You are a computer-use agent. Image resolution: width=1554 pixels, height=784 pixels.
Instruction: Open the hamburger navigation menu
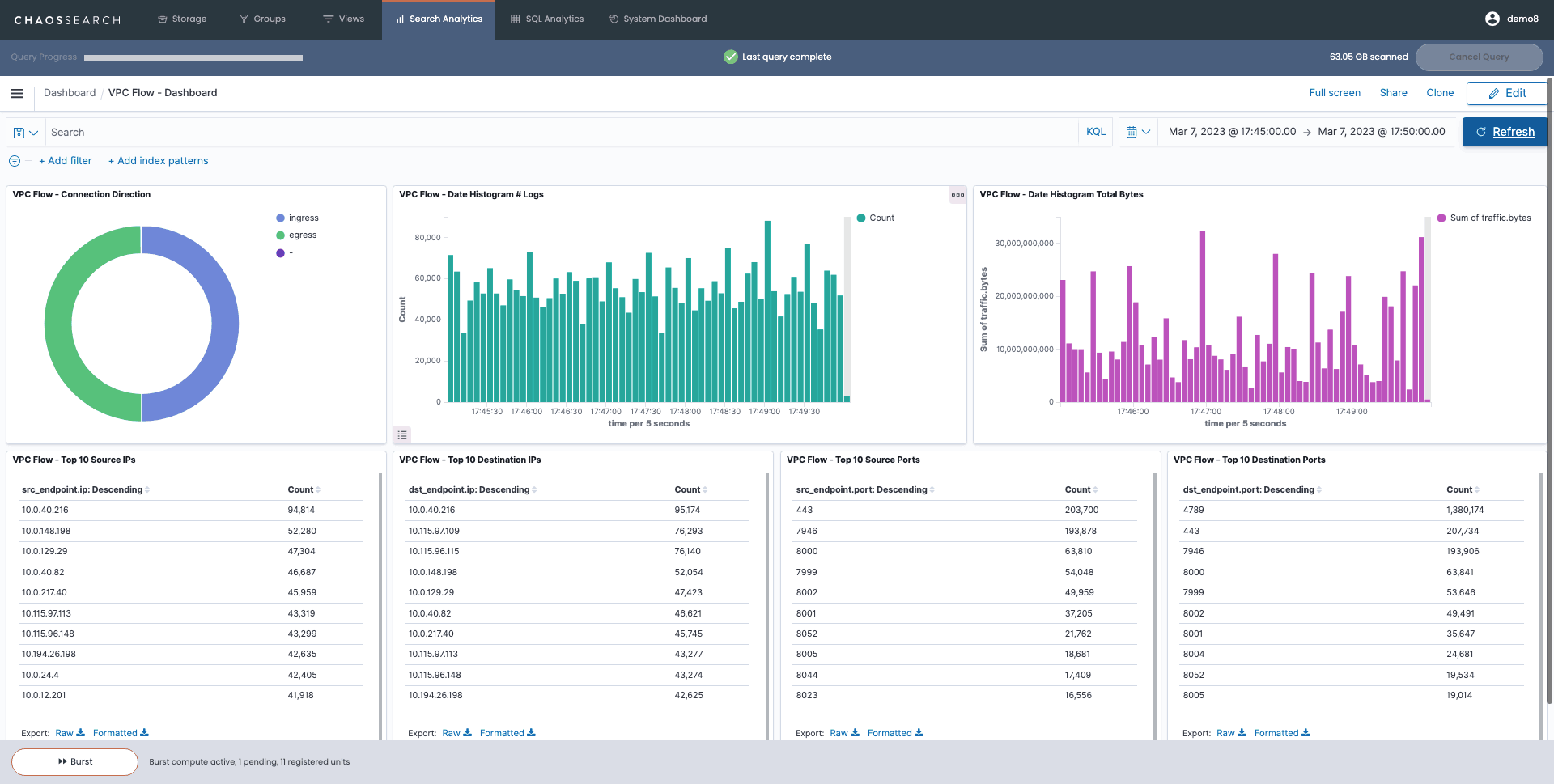[x=17, y=94]
